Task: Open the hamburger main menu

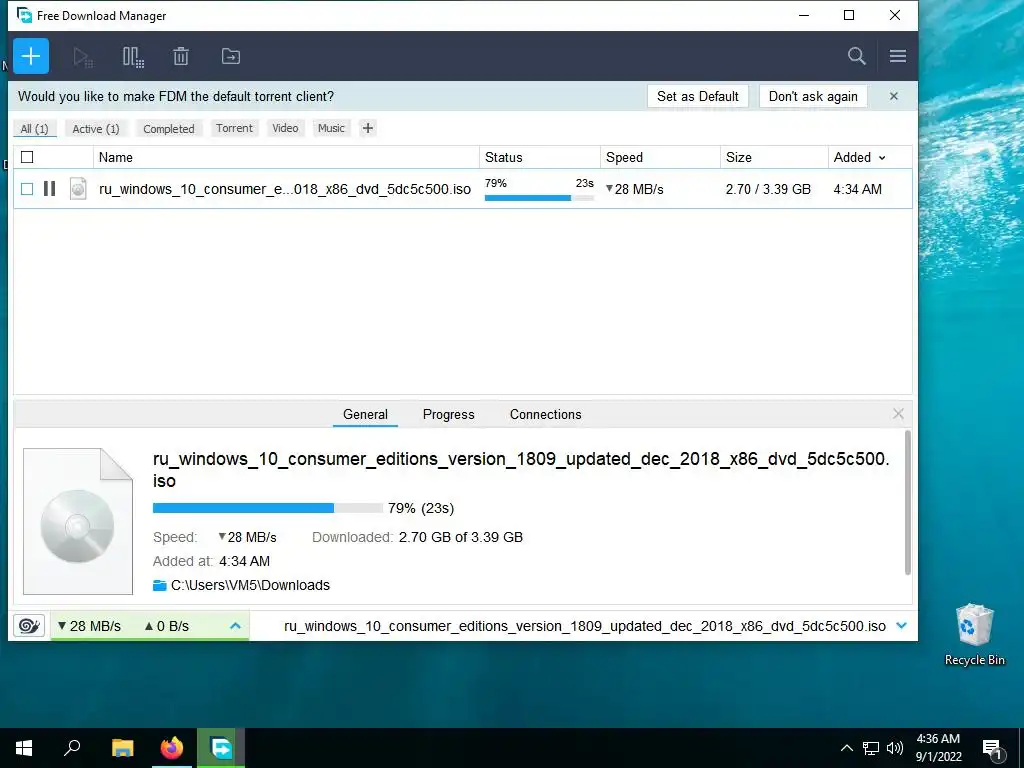Action: pyautogui.click(x=897, y=56)
